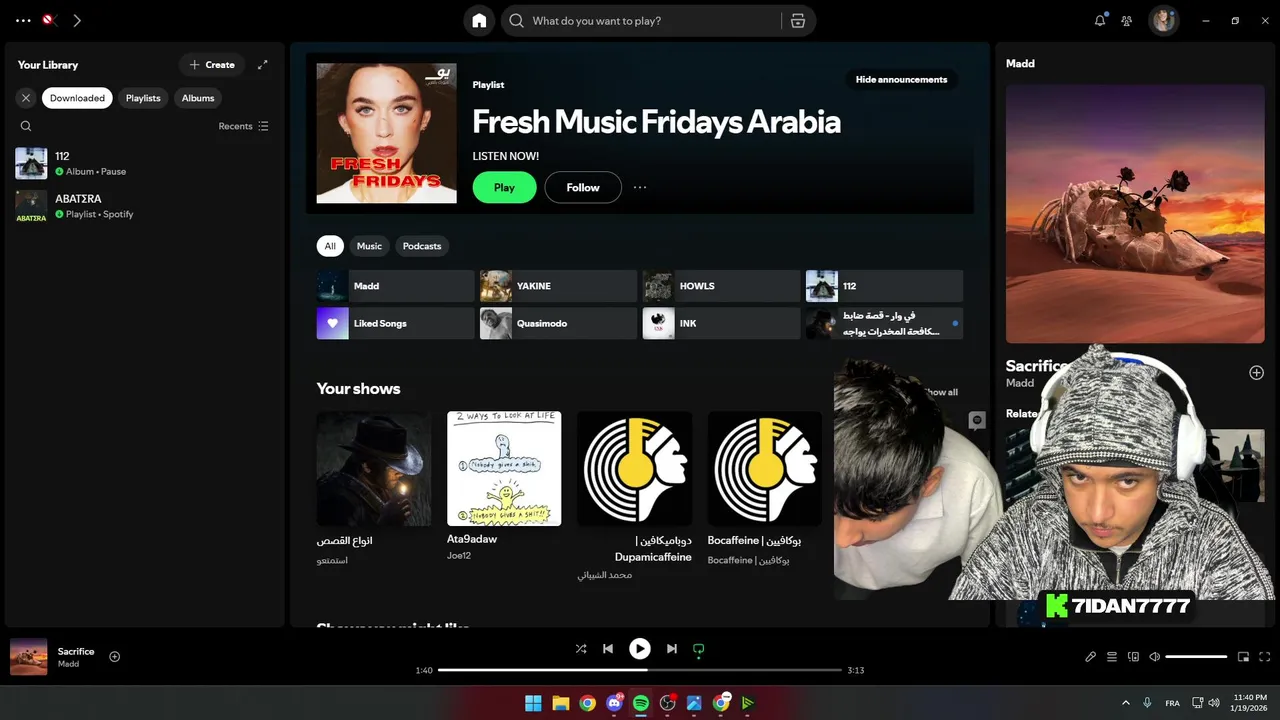This screenshot has width=1280, height=720.
Task: Open the Madd shortcut tile
Action: (395, 286)
